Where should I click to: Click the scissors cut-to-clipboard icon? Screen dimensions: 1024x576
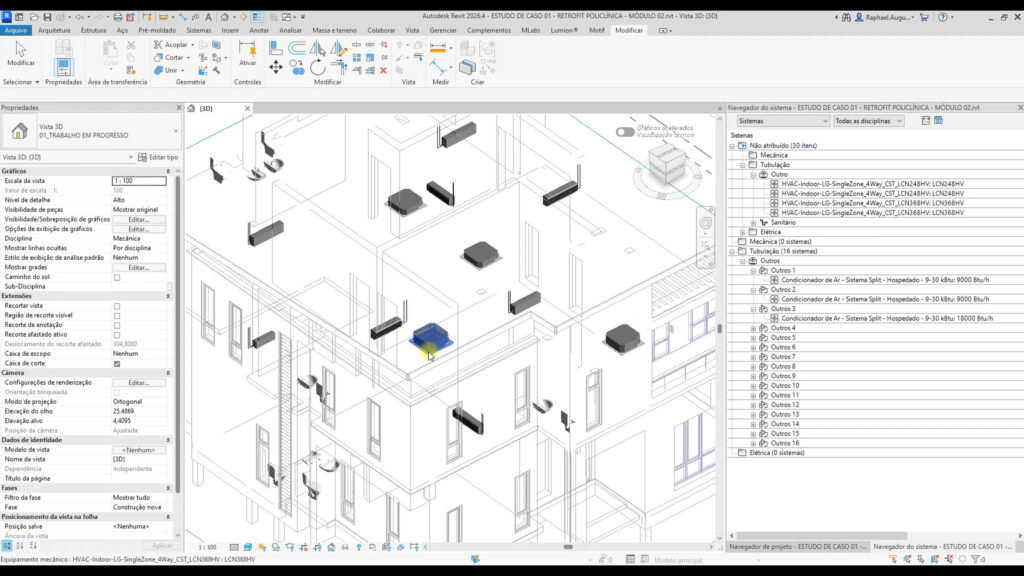coord(131,45)
